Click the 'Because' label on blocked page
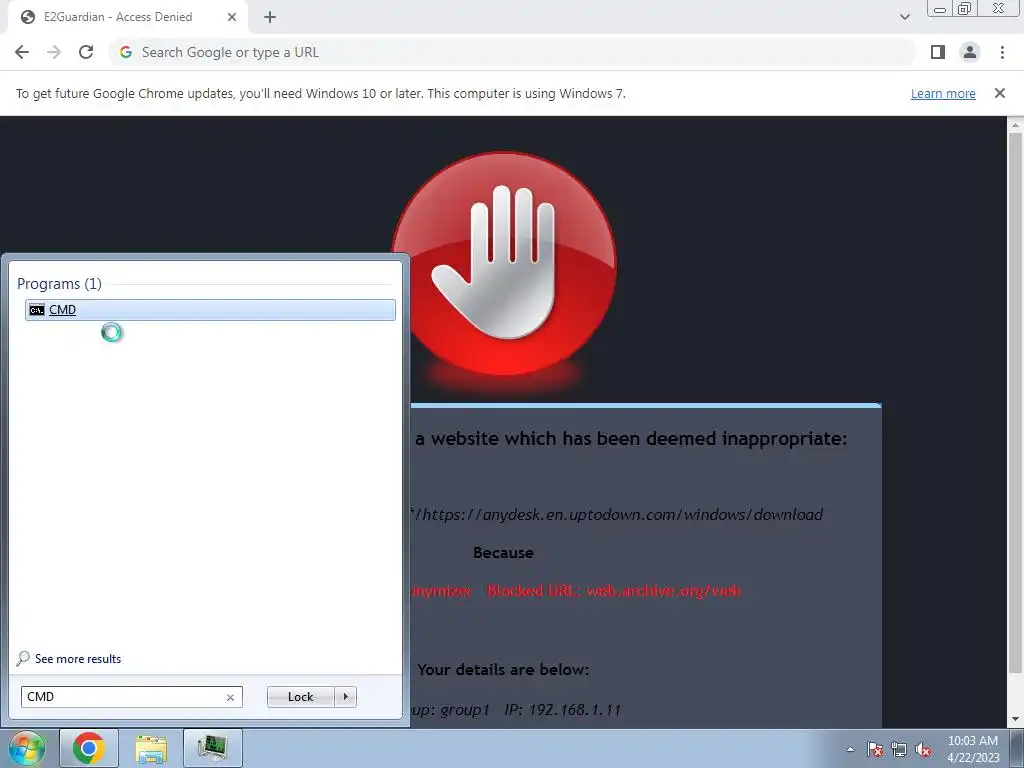This screenshot has width=1024, height=768. pyautogui.click(x=503, y=552)
